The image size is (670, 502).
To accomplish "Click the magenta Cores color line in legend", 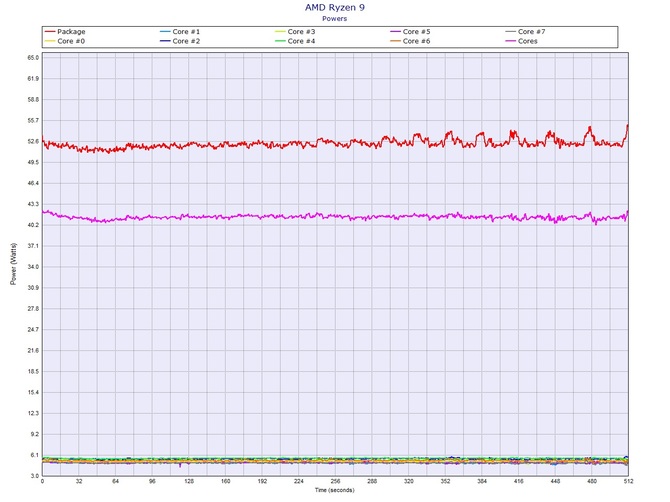I will point(510,41).
